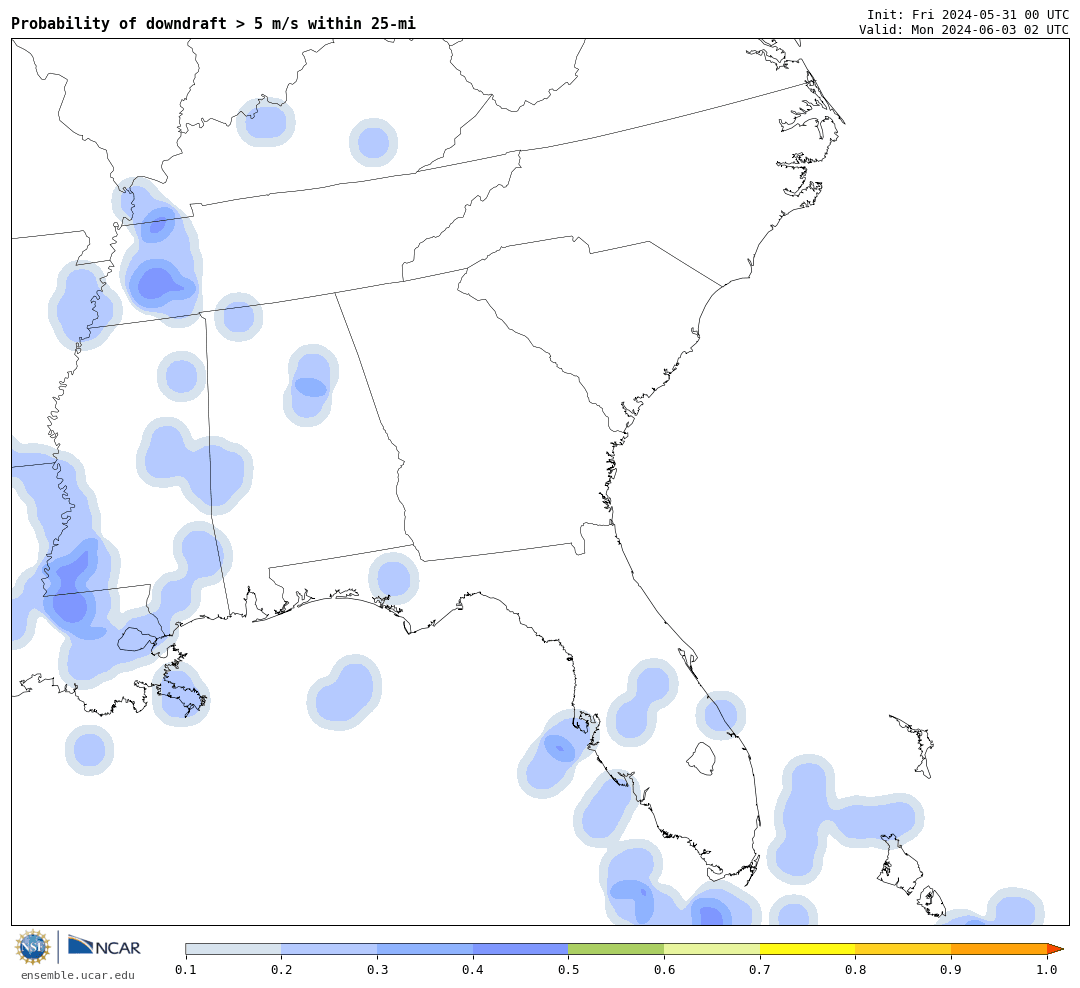
Task: Select the Init time text
Action: point(968,14)
